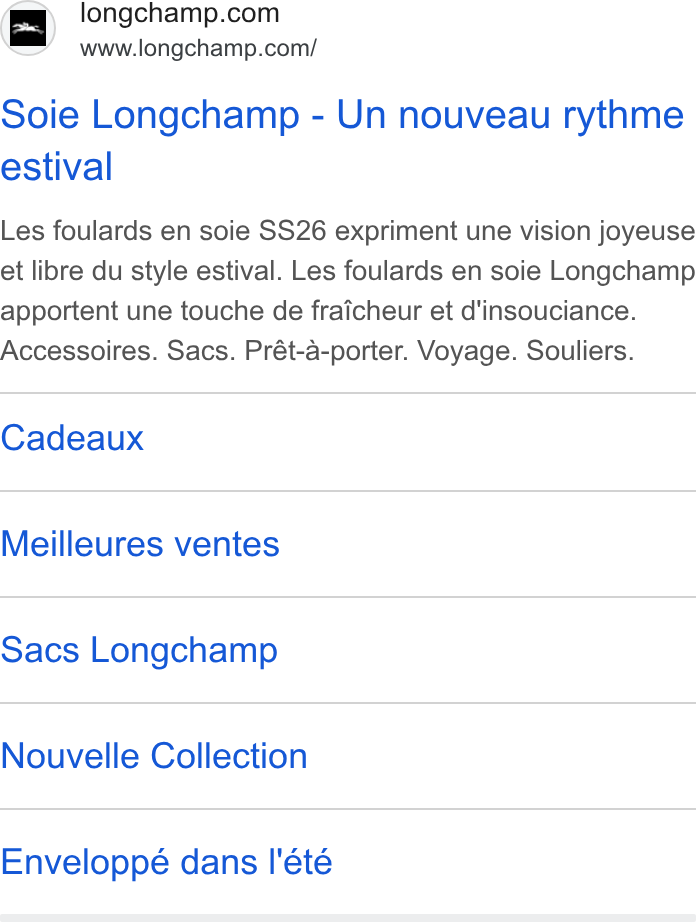Click the Accessoires. Sacs. Prêt-à-porter description line

tap(317, 351)
